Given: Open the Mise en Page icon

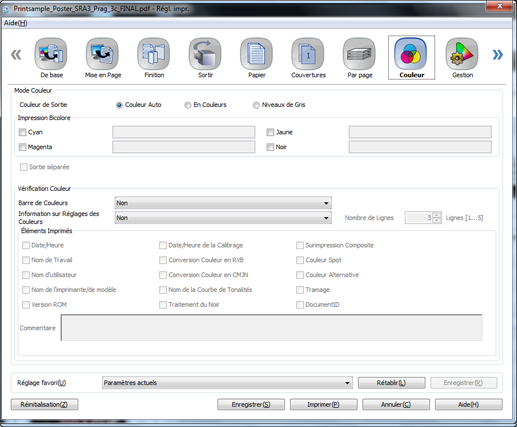Looking at the screenshot, I should [102, 54].
